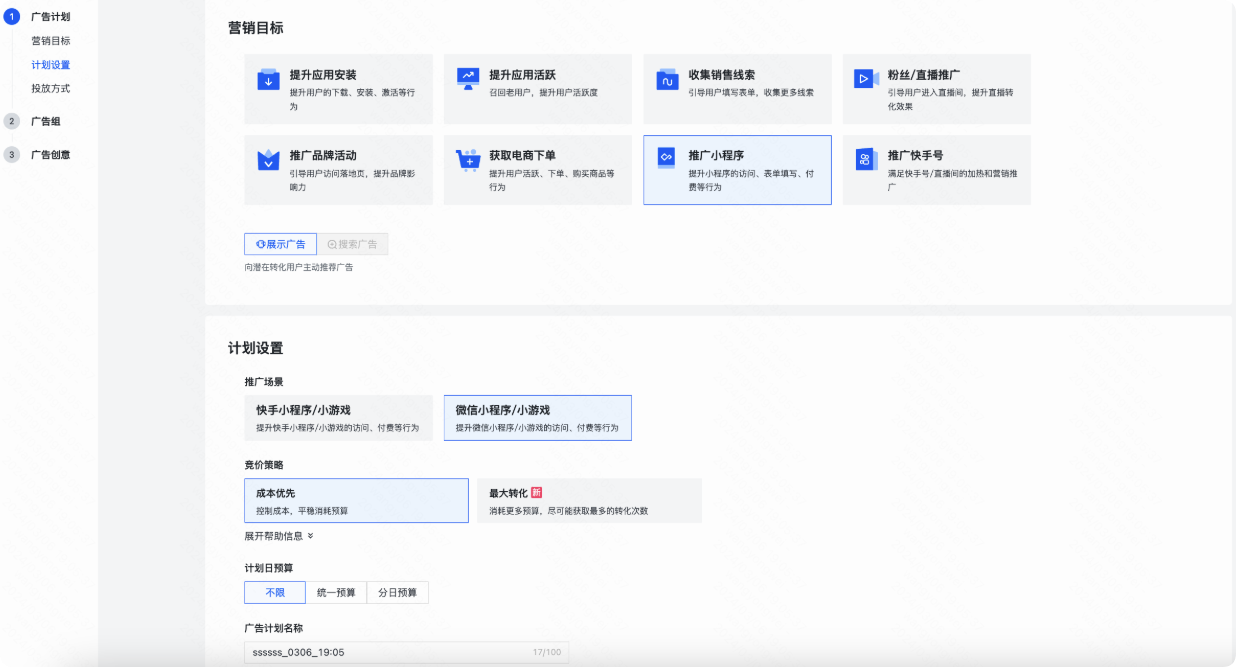Image resolution: width=1236 pixels, height=667 pixels.
Task: Set daily budget to 不限
Action: pyautogui.click(x=275, y=593)
